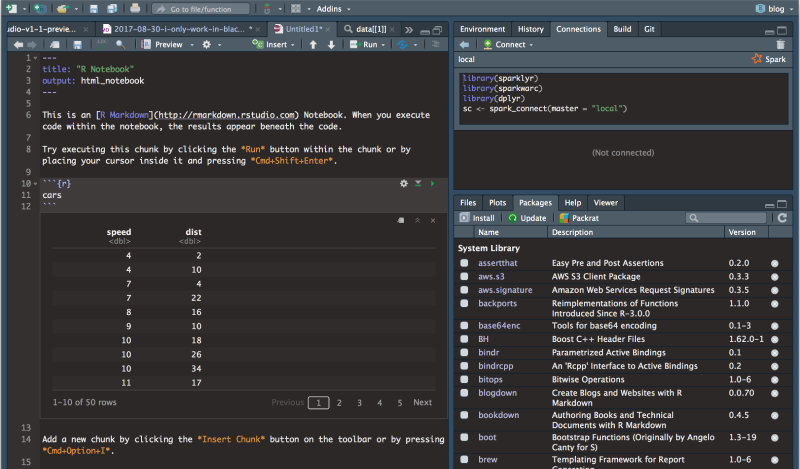
Task: Open the blog project dropdown
Action: pyautogui.click(x=776, y=9)
